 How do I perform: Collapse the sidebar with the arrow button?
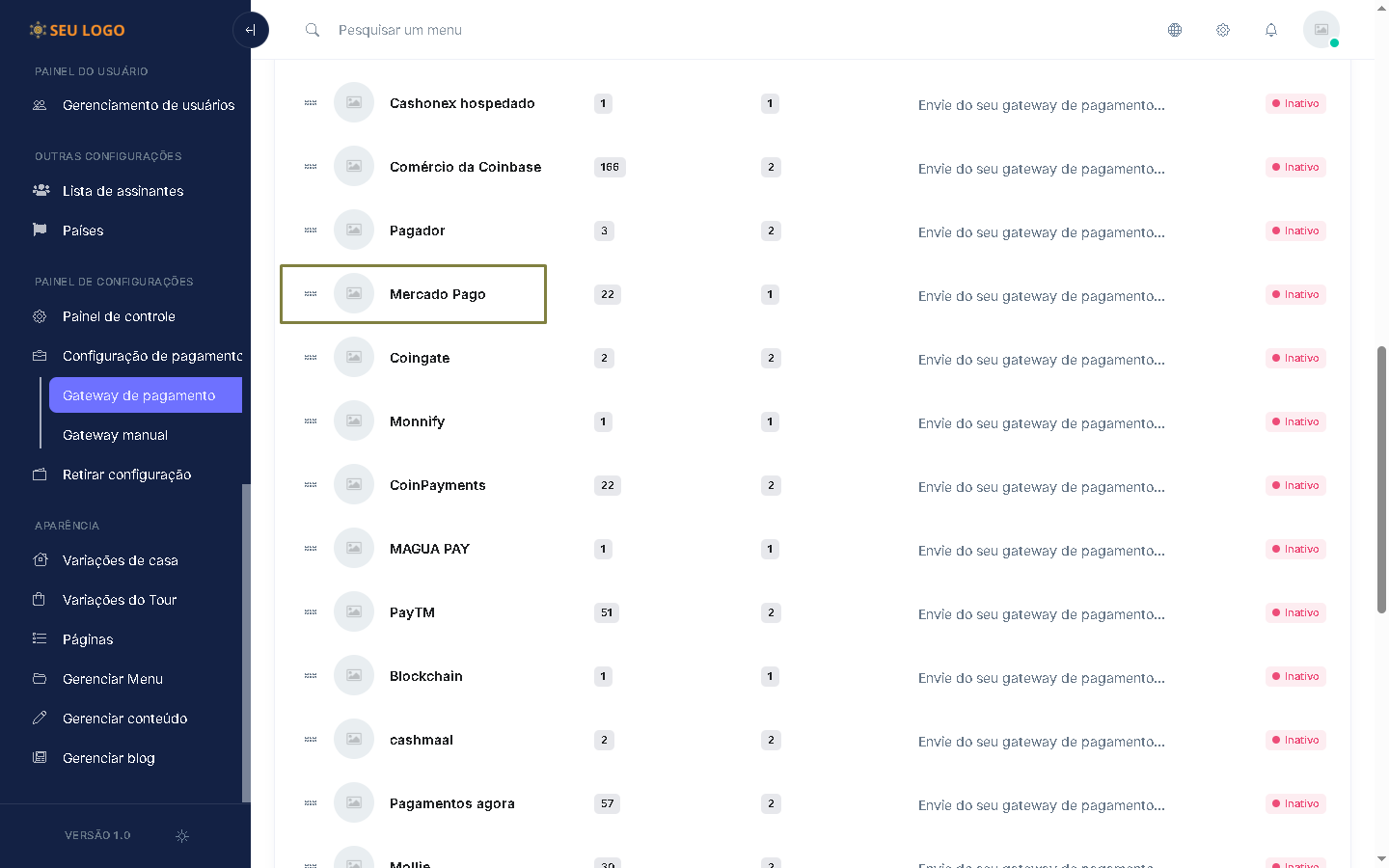tap(251, 30)
